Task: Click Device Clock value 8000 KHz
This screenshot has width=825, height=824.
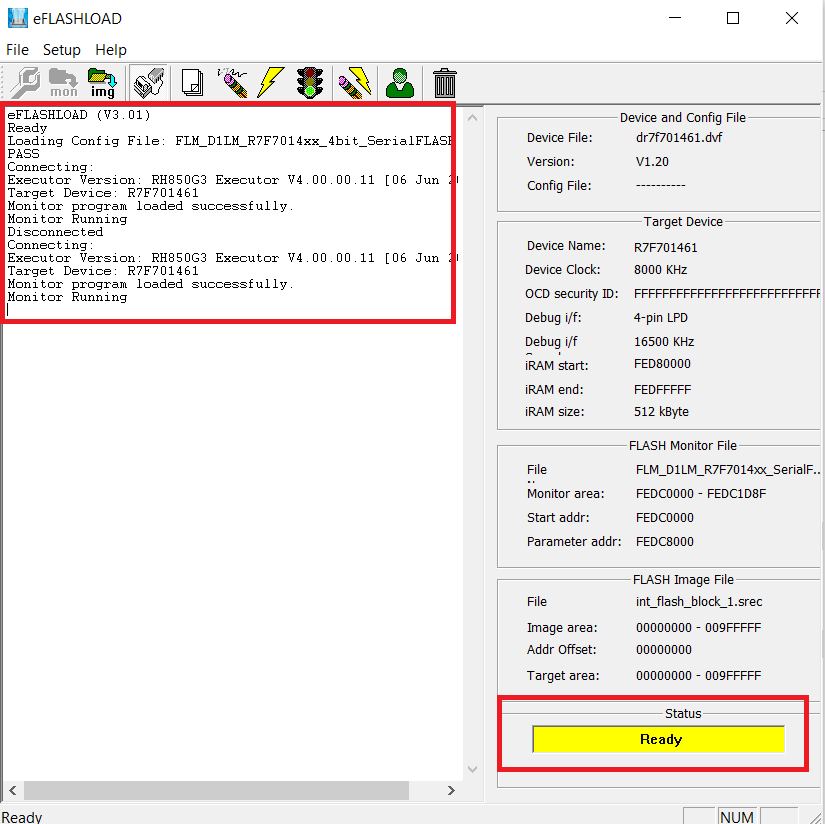Action: (x=660, y=270)
